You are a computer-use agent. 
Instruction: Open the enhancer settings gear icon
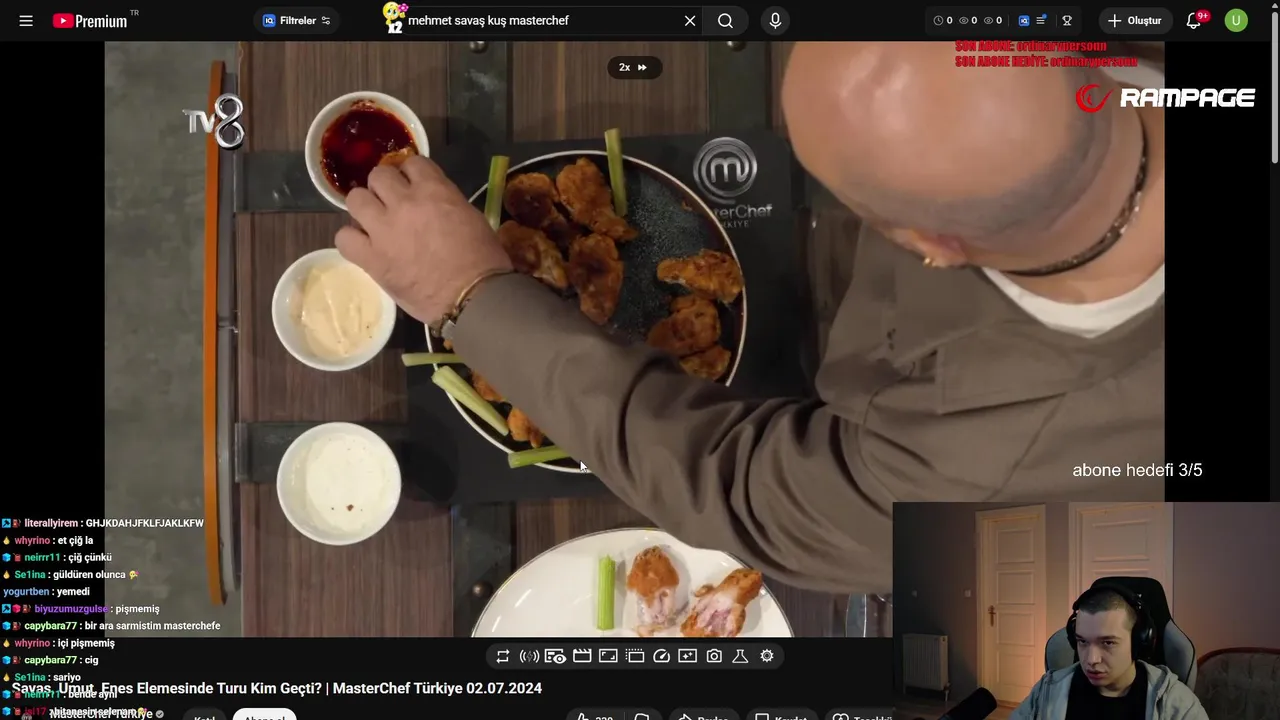(x=767, y=656)
